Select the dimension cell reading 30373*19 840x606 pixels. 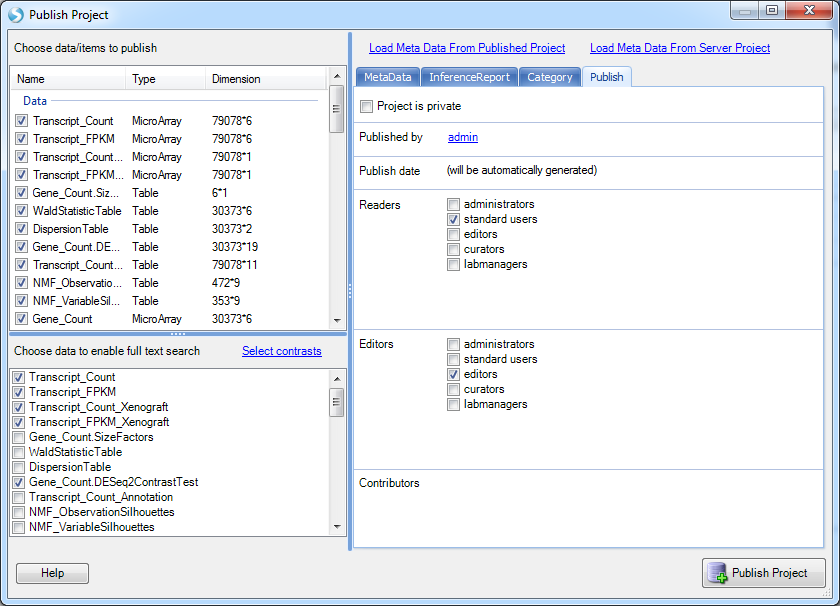(x=235, y=247)
